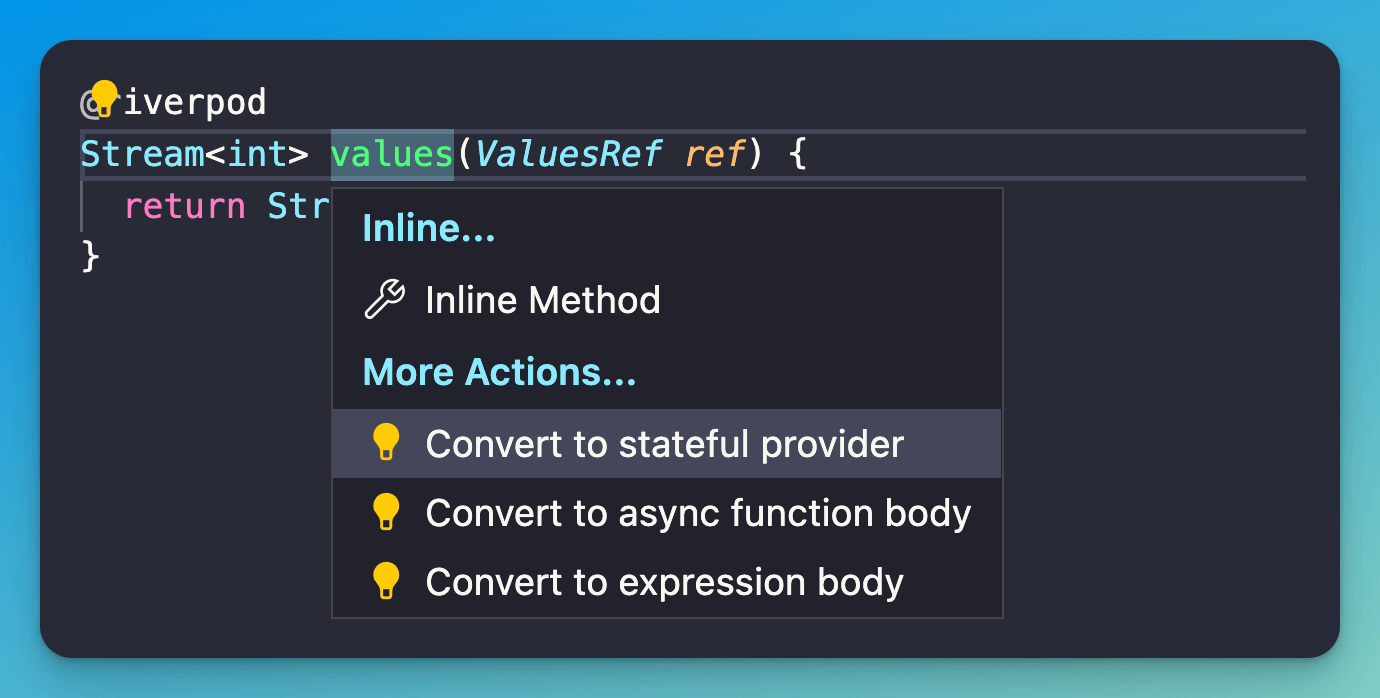Click the highlighted values function name

392,154
